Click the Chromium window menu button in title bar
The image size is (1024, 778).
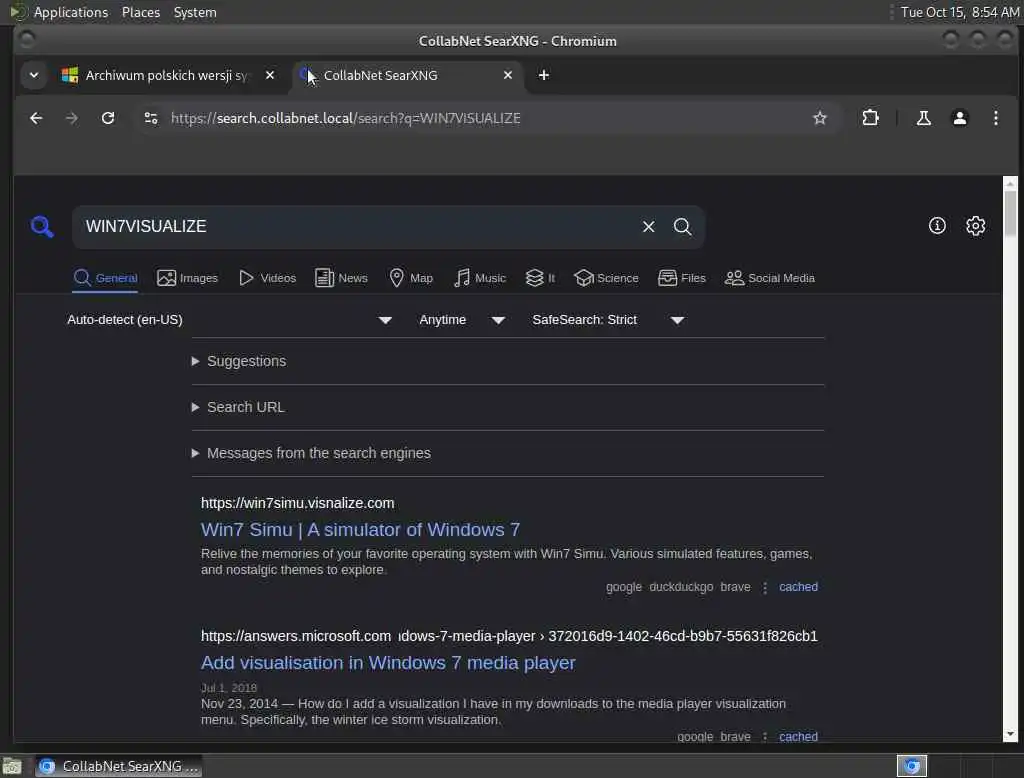pyautogui.click(x=27, y=41)
